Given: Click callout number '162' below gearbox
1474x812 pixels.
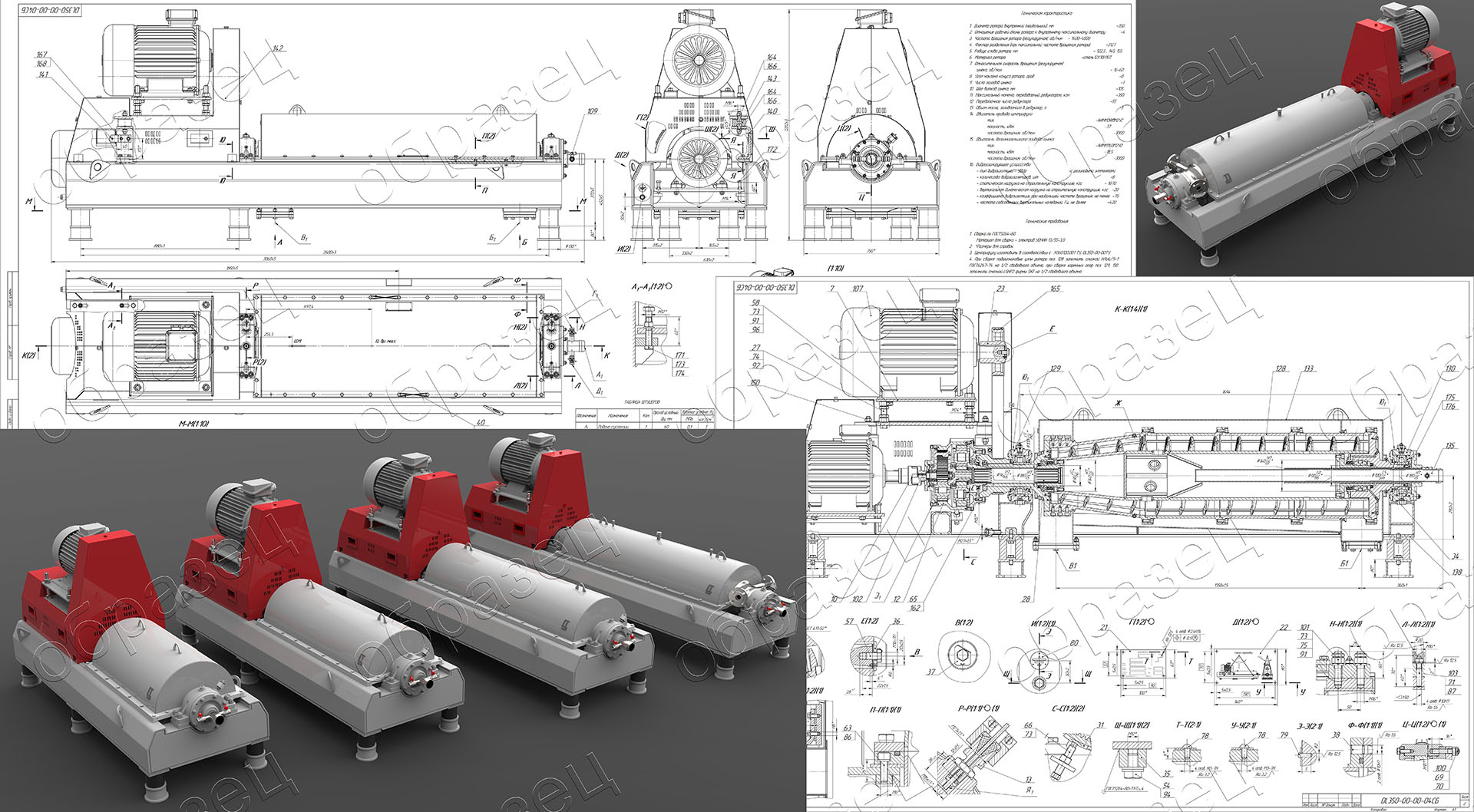Looking at the screenshot, I should [914, 608].
